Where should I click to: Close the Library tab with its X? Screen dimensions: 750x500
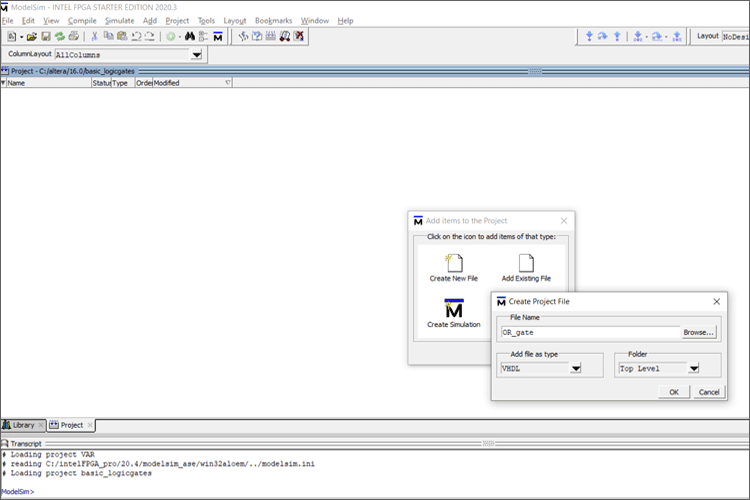coord(41,425)
